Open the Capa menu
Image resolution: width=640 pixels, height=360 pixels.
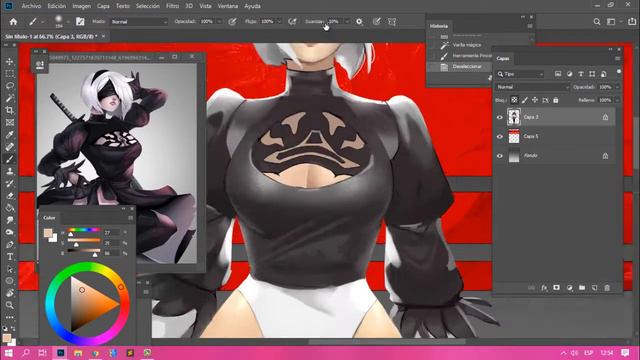103,6
